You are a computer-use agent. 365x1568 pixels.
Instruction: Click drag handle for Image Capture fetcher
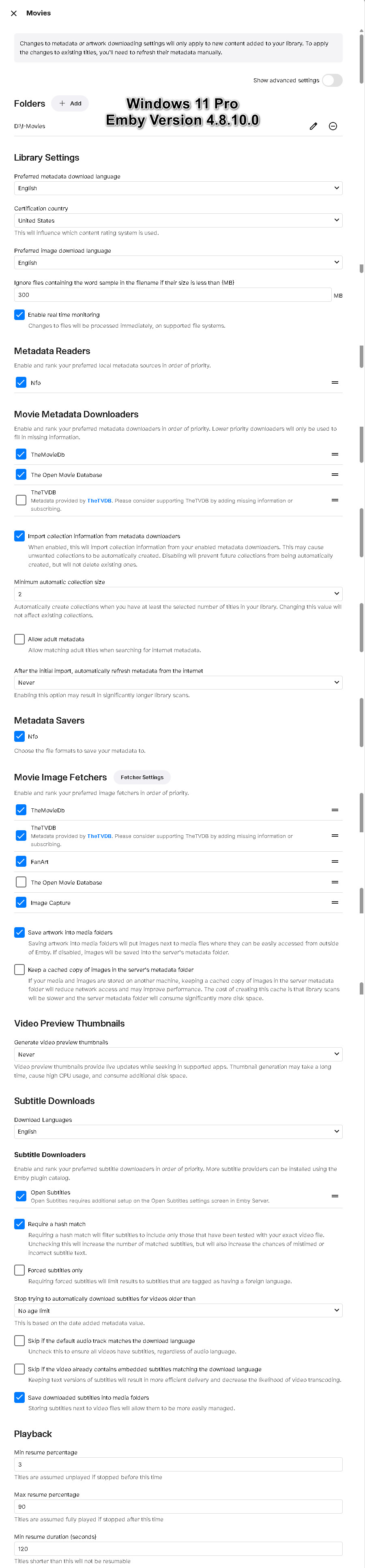[335, 903]
